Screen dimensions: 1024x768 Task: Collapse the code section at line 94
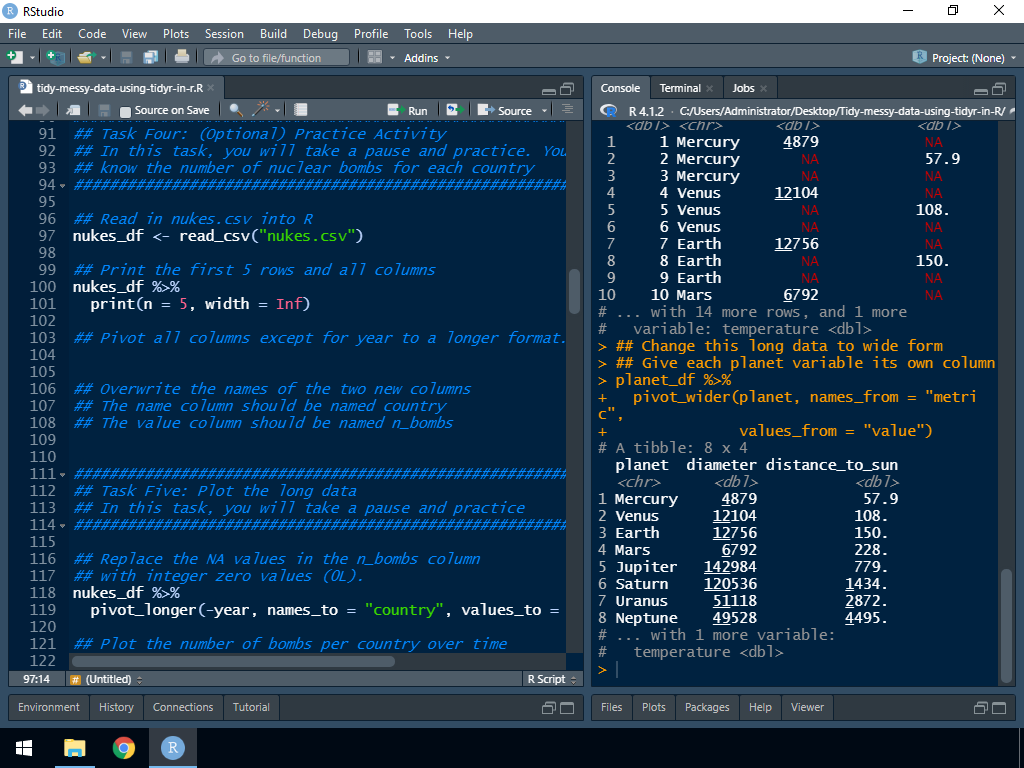(x=63, y=186)
